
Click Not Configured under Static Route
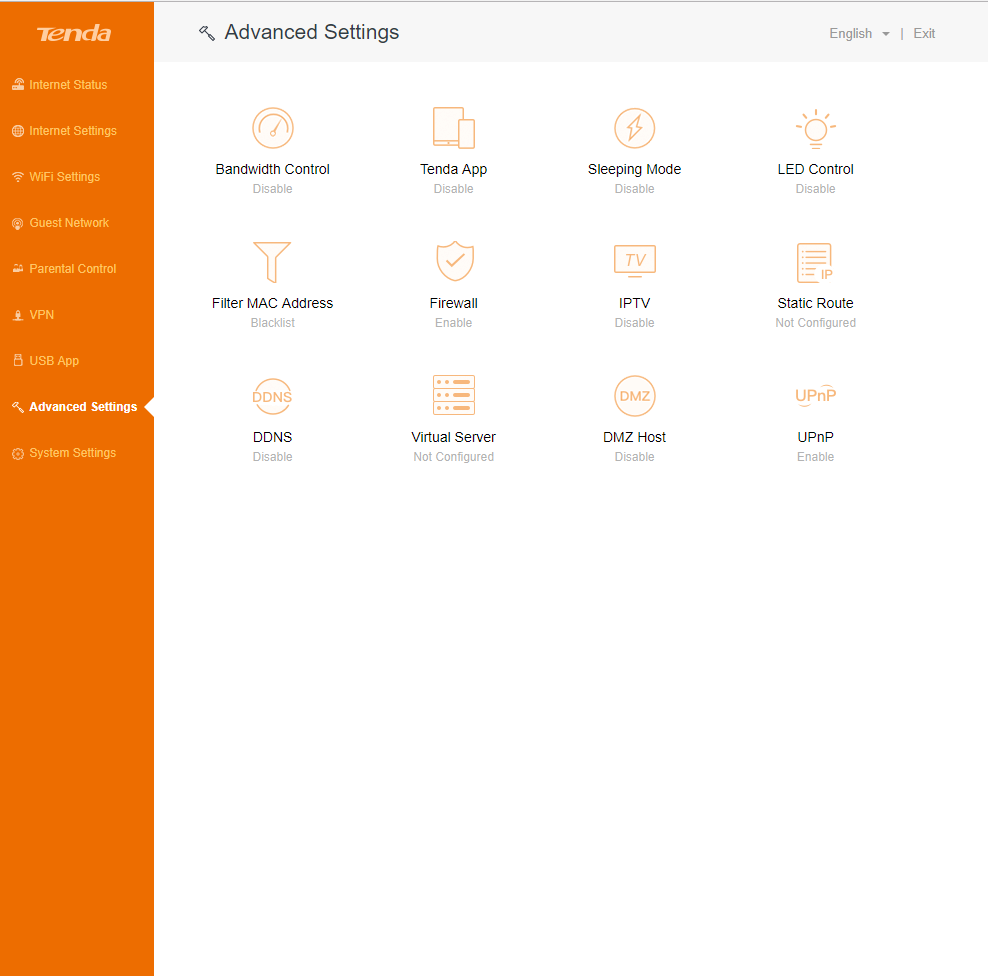point(815,323)
